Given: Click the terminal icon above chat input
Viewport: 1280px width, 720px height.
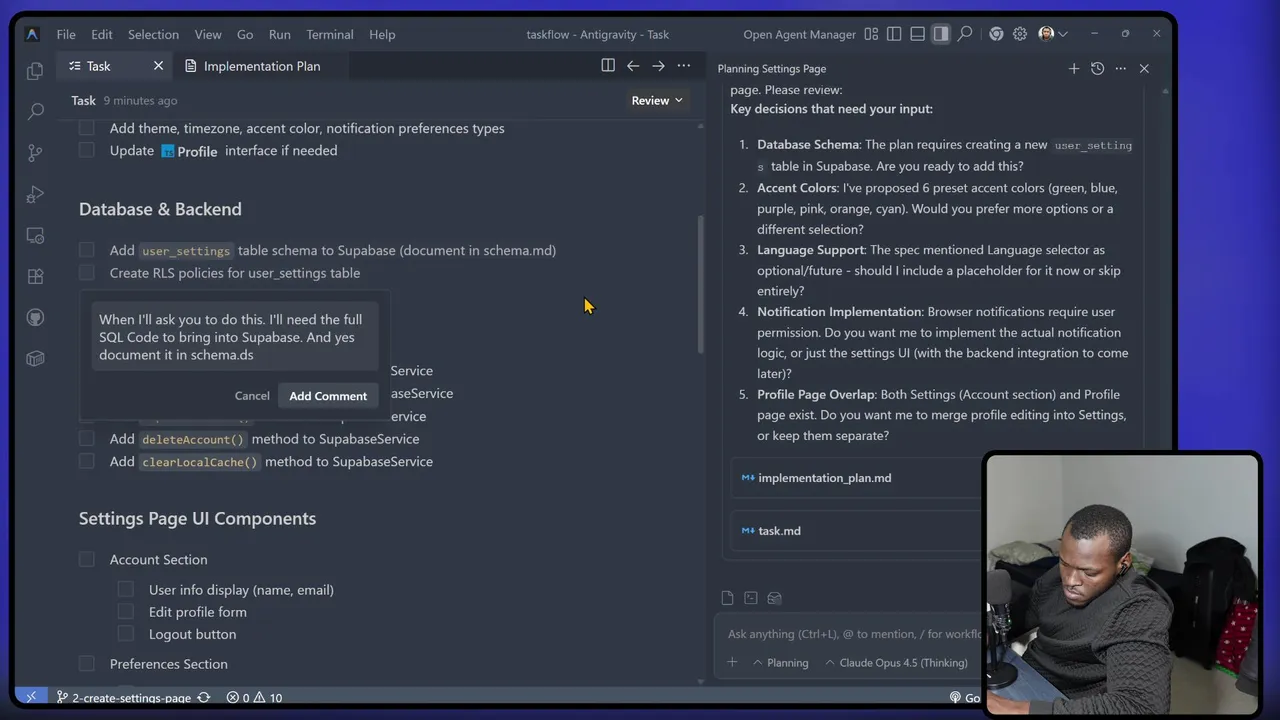Looking at the screenshot, I should click(x=751, y=598).
